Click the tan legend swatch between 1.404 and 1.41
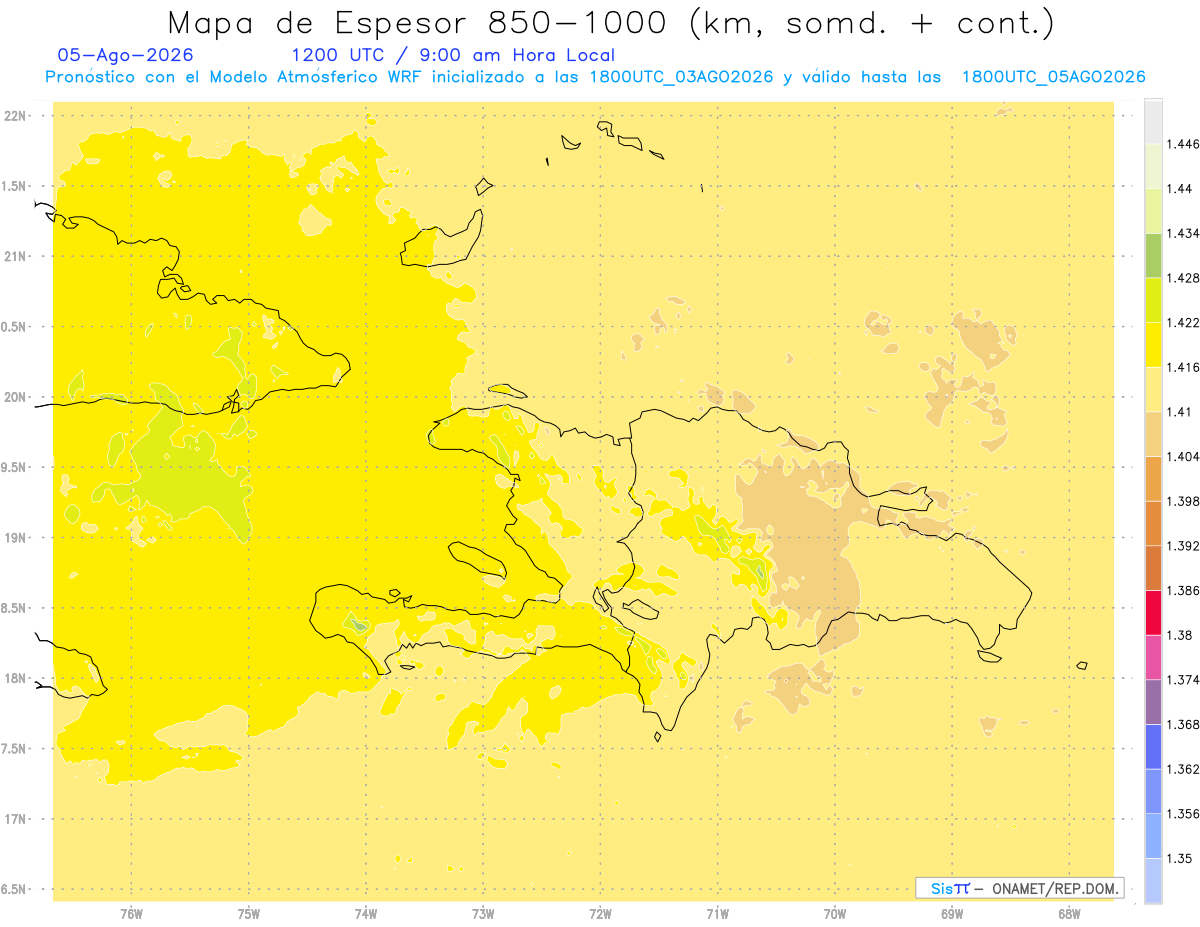 click(1153, 433)
